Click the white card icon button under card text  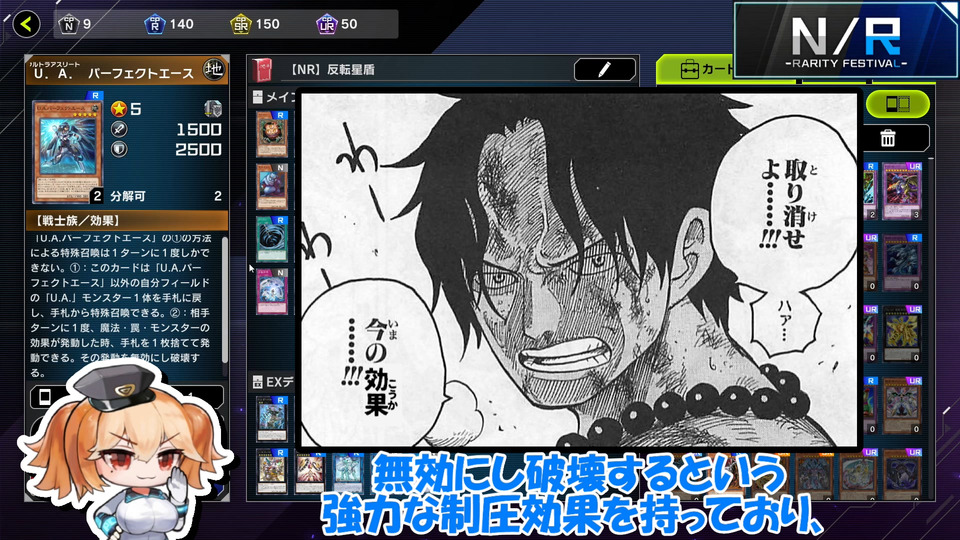(45, 397)
